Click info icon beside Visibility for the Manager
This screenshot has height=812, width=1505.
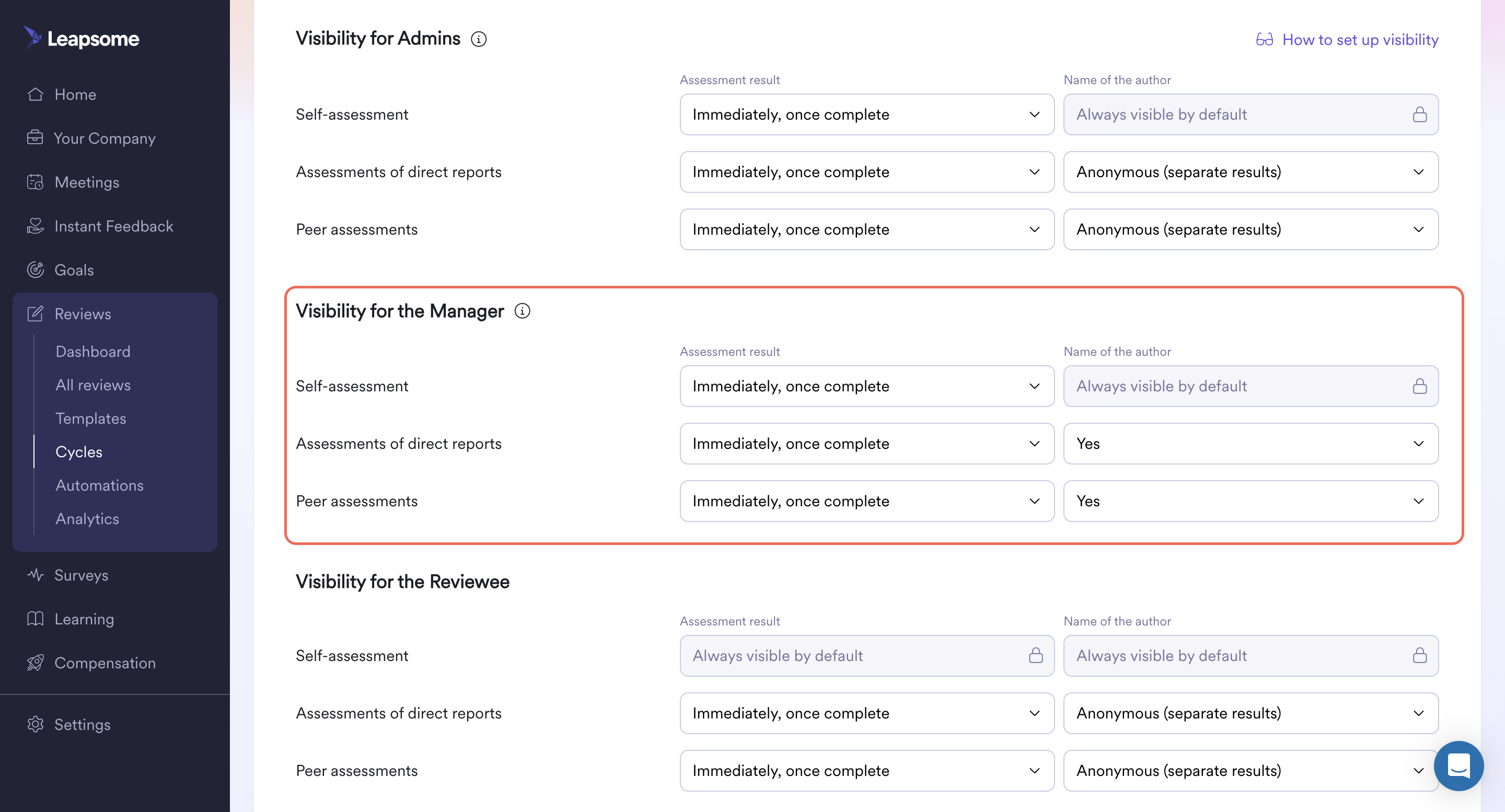tap(523, 311)
